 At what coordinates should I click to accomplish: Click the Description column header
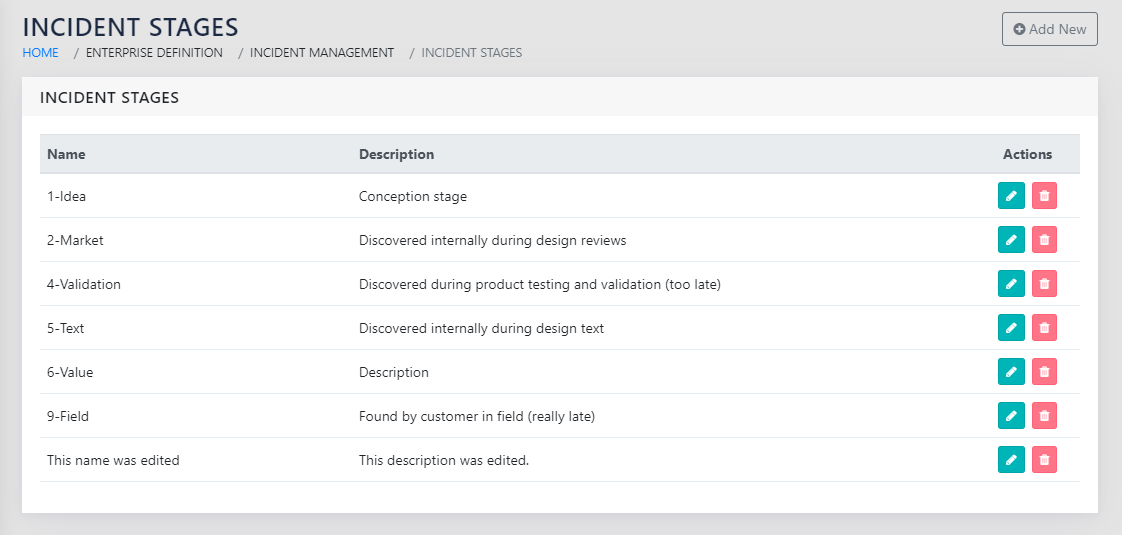(x=396, y=155)
